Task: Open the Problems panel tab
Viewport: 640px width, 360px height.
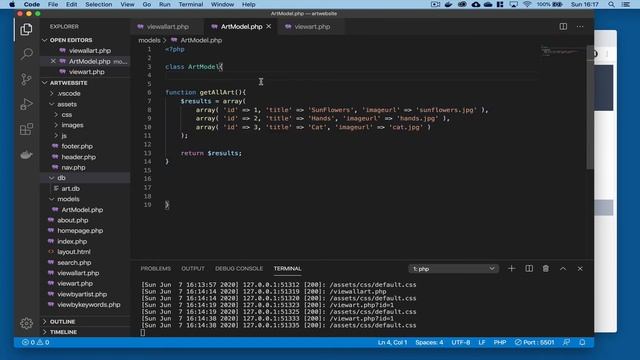Action: [x=156, y=269]
